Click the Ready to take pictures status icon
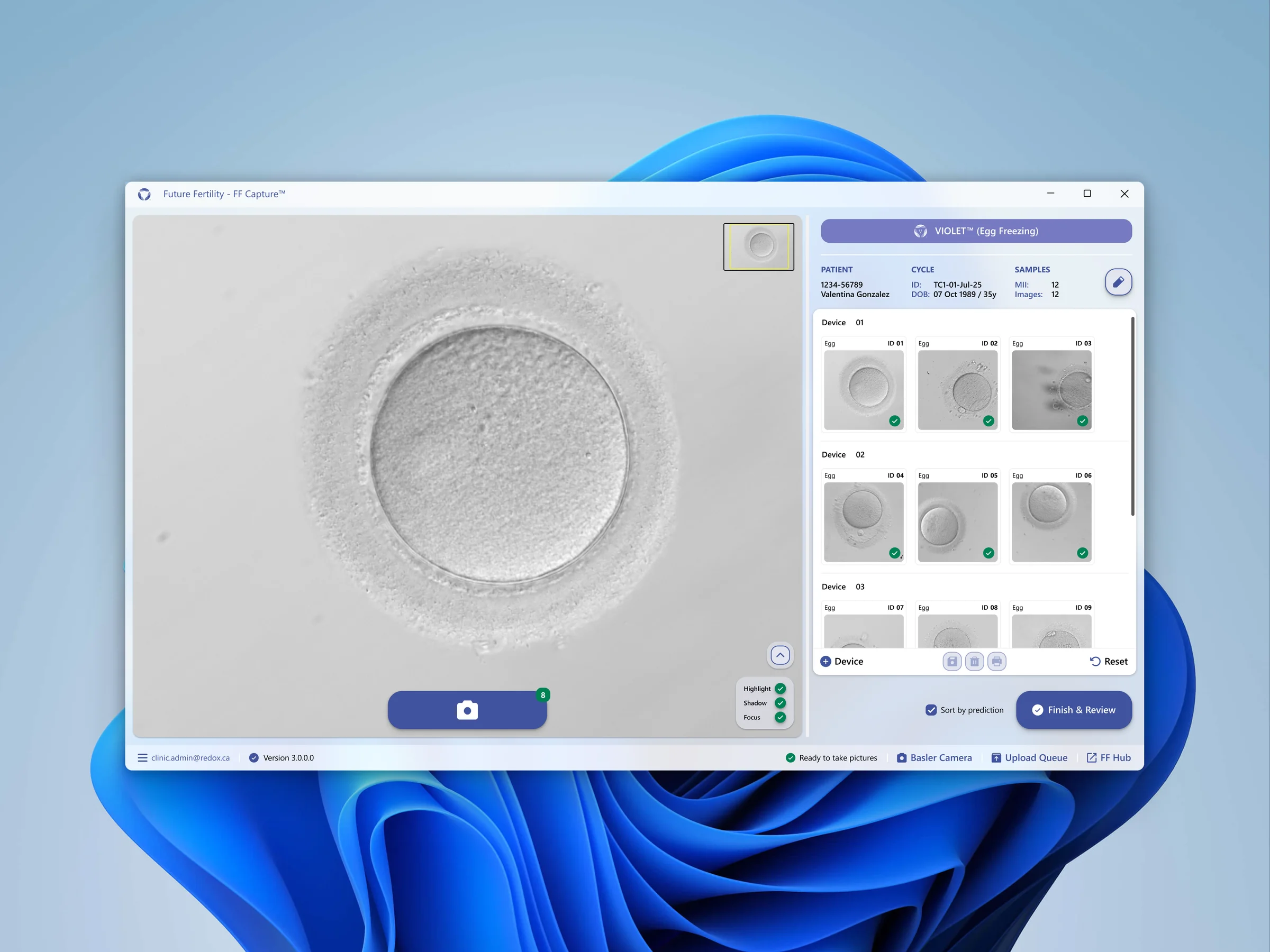 [791, 757]
